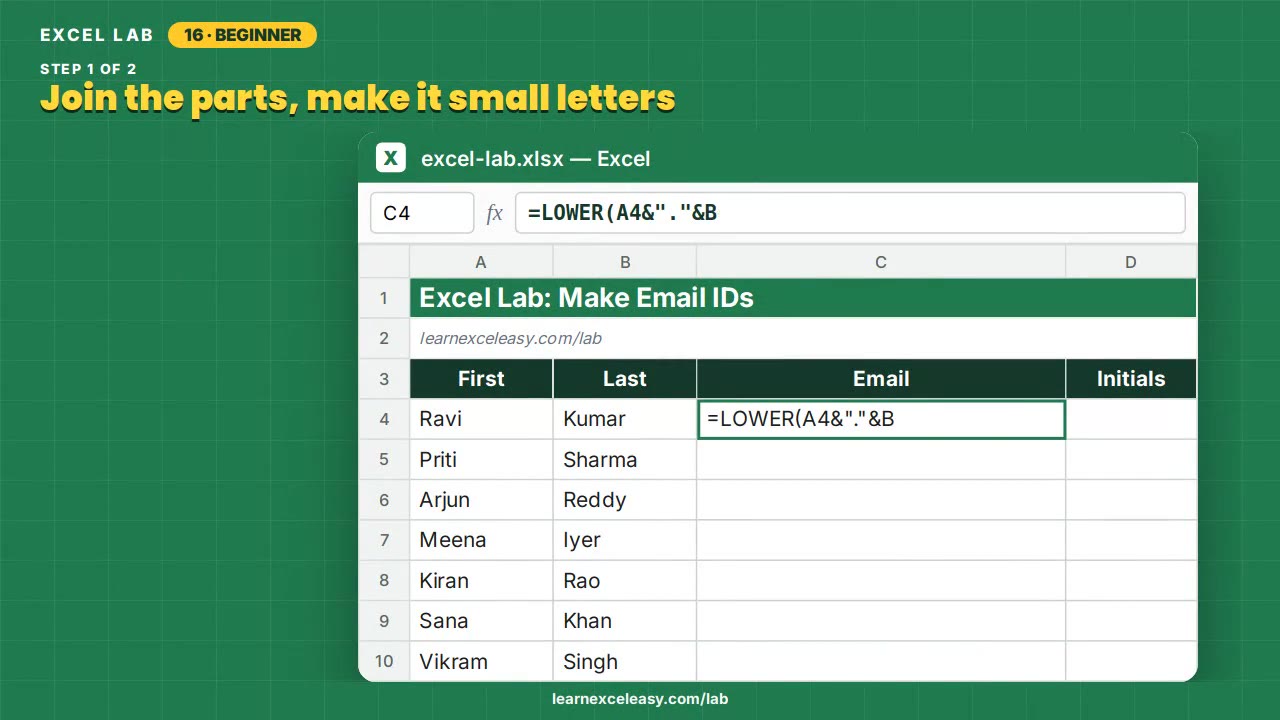Click the 'Last' header cell
Image resolution: width=1280 pixels, height=720 pixels.
pos(625,379)
